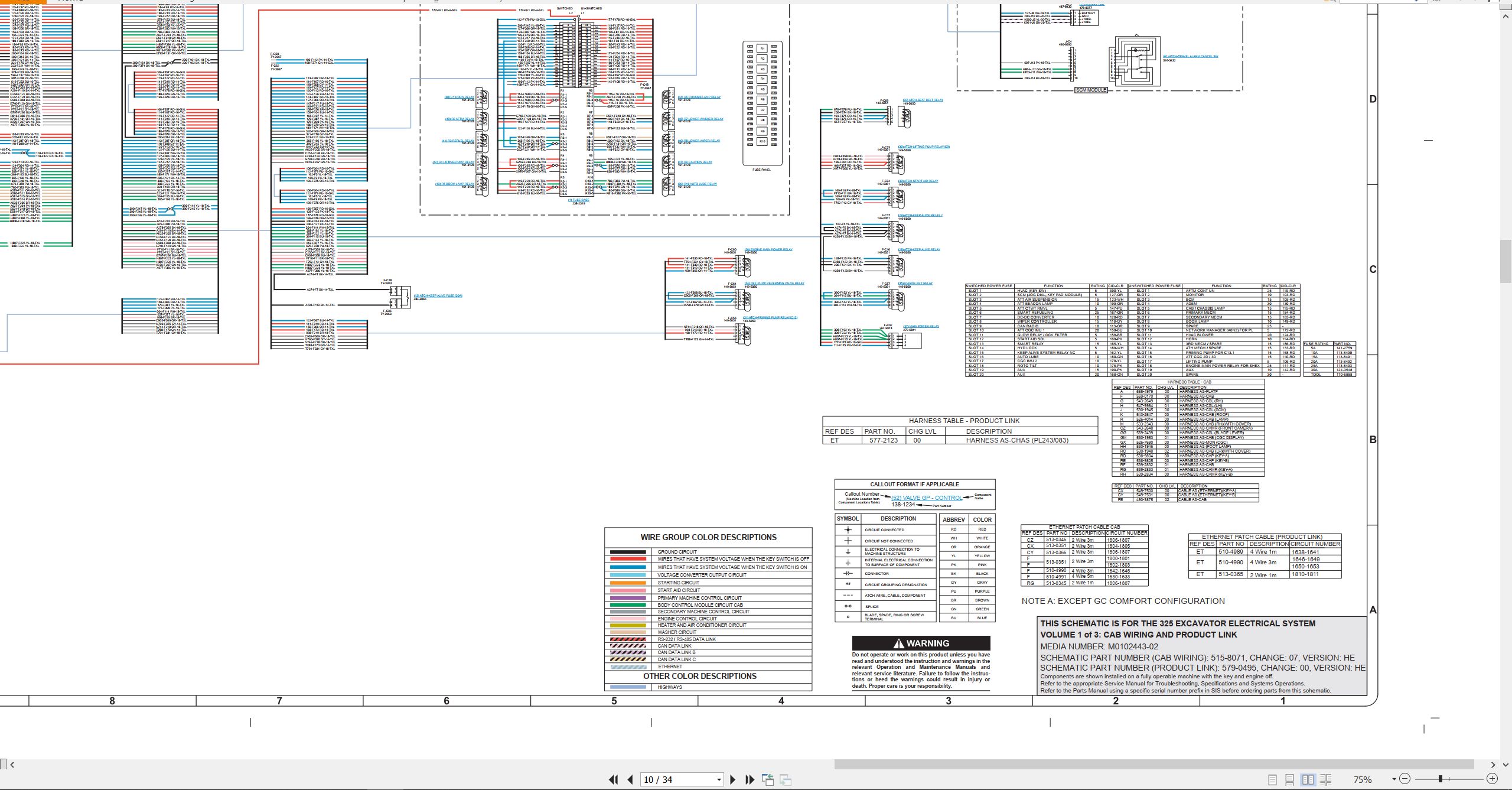Open the R7 LOWER WASHER RELAY link
Viewport: 1512px width, 790px height.
pos(700,119)
